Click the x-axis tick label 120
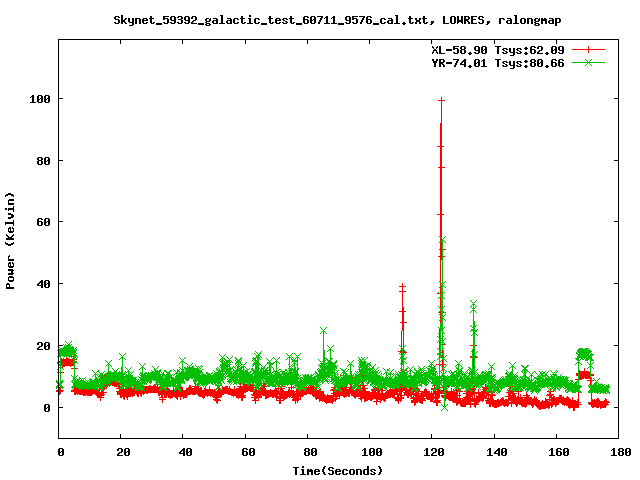The height and width of the screenshot is (480, 640). [433, 452]
